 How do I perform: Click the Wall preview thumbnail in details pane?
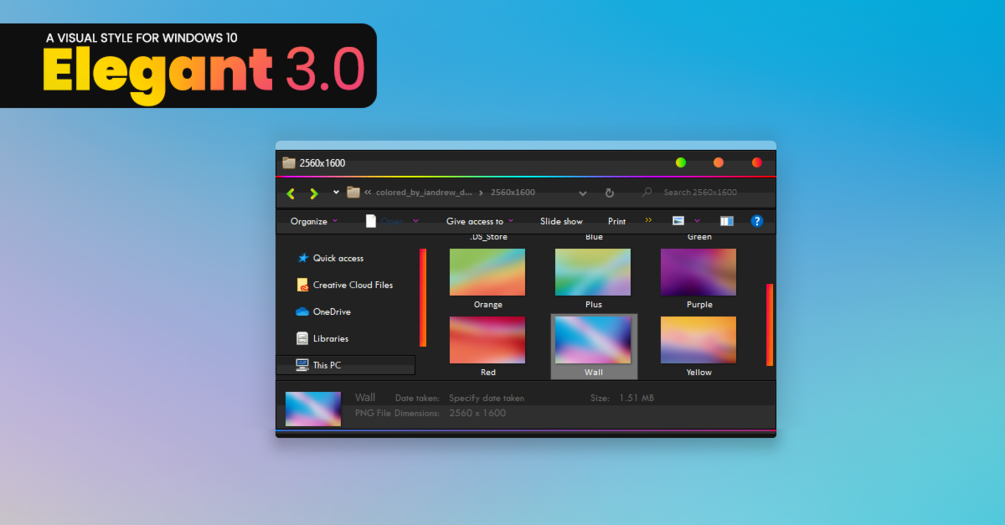(313, 408)
